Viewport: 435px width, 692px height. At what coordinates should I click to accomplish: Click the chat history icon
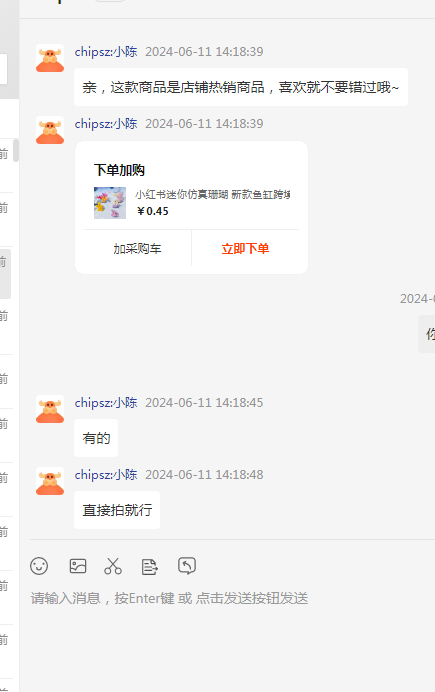[187, 565]
